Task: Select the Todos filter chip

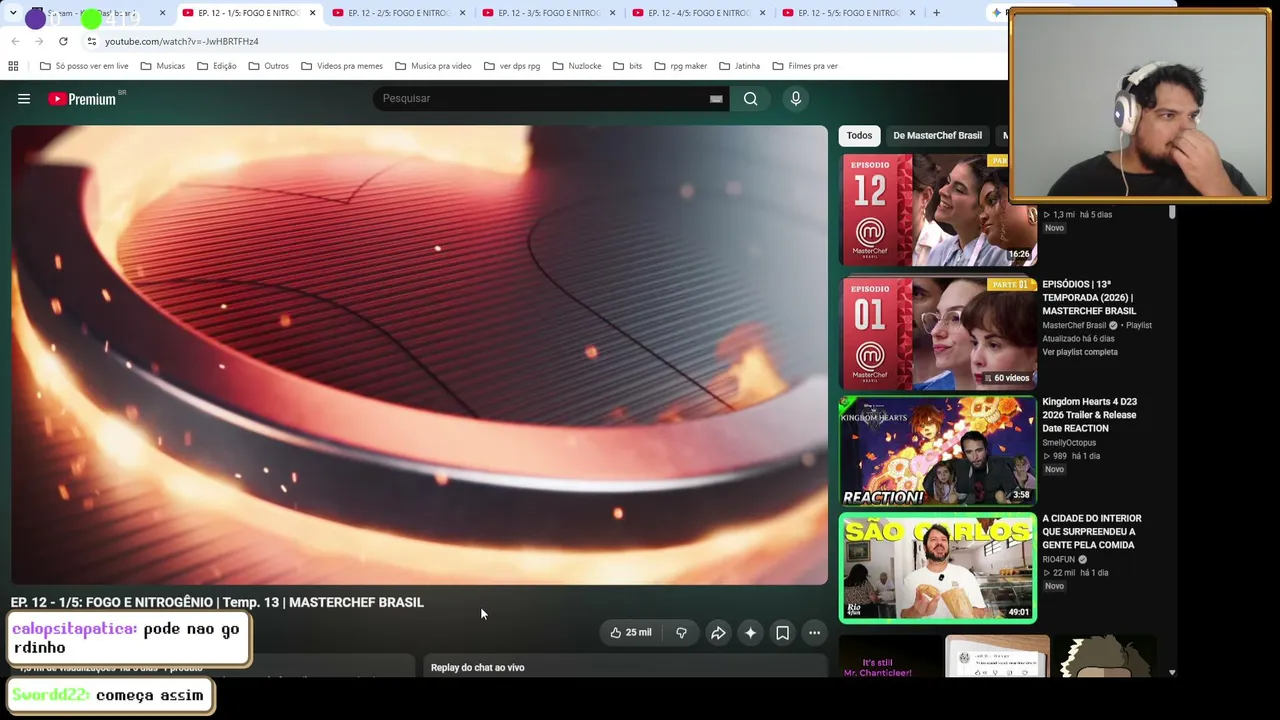Action: click(859, 135)
